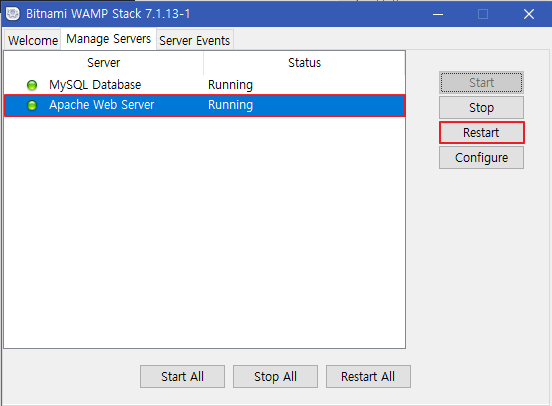Open Configure for the selected server
552x406 pixels.
(x=482, y=158)
